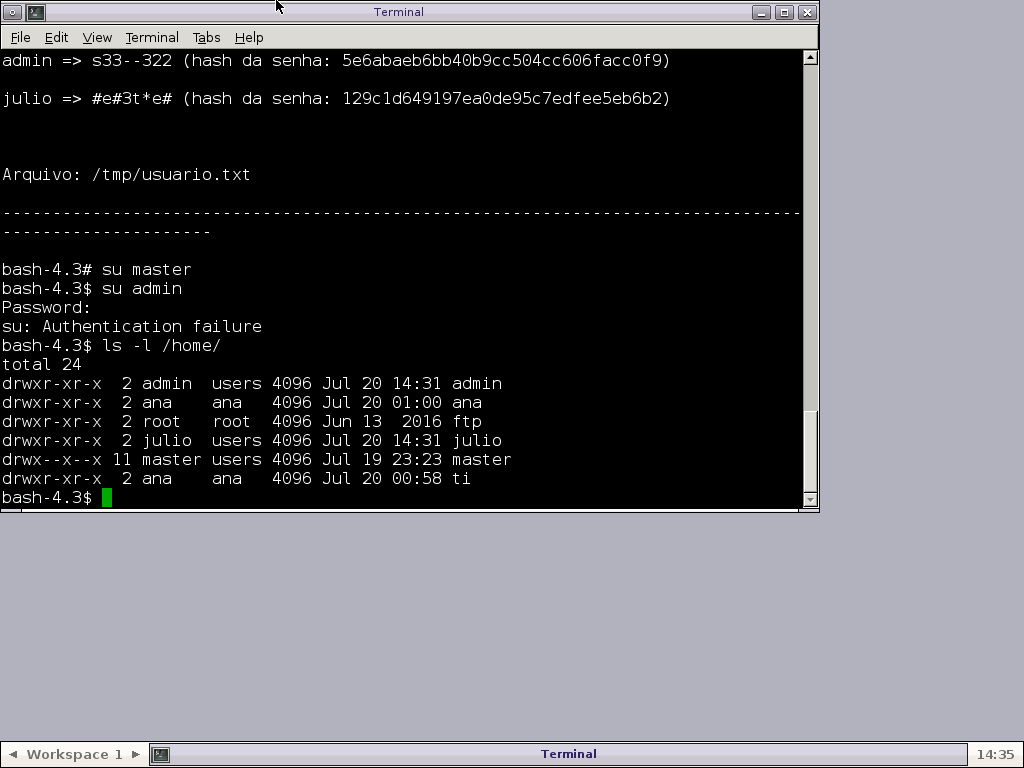The image size is (1024, 768).
Task: Click the green cursor at the prompt
Action: 107,498
